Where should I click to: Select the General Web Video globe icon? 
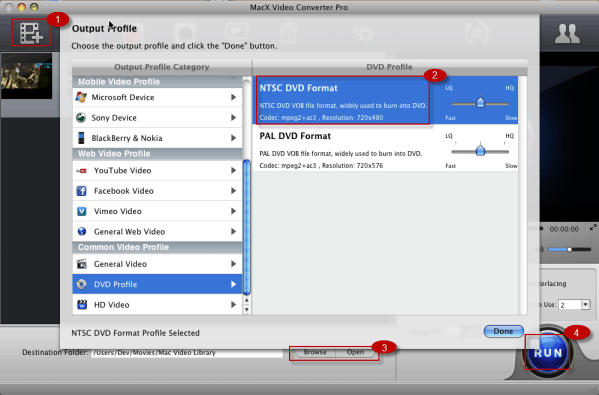click(x=81, y=231)
